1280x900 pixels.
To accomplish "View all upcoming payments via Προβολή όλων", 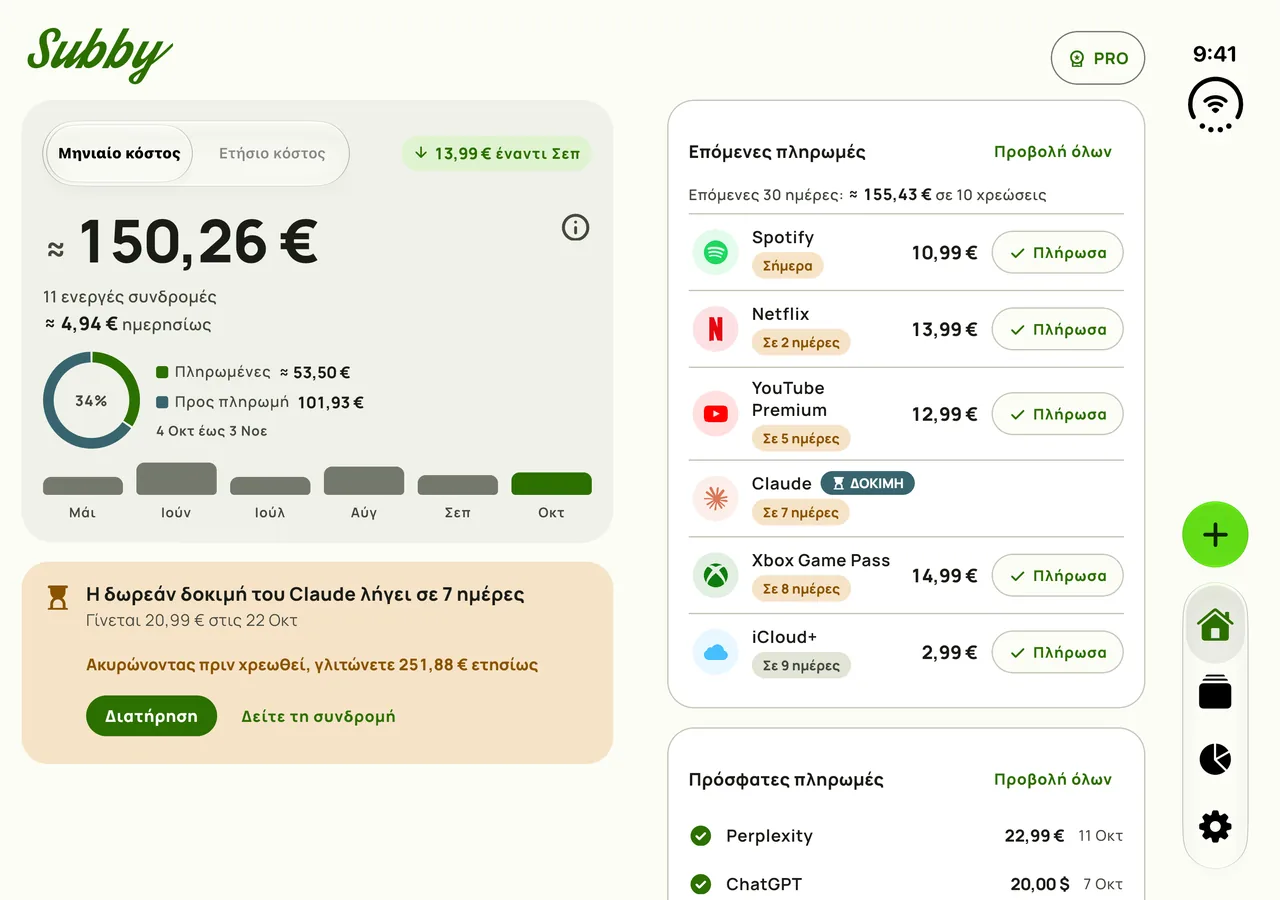I will pyautogui.click(x=1053, y=152).
